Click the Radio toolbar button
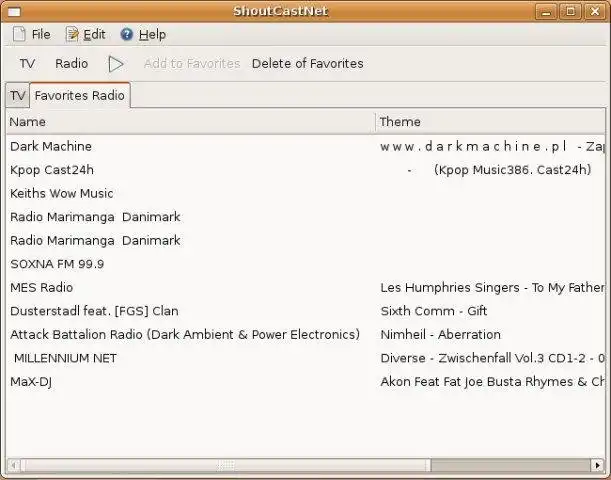The image size is (611, 480). coord(72,64)
